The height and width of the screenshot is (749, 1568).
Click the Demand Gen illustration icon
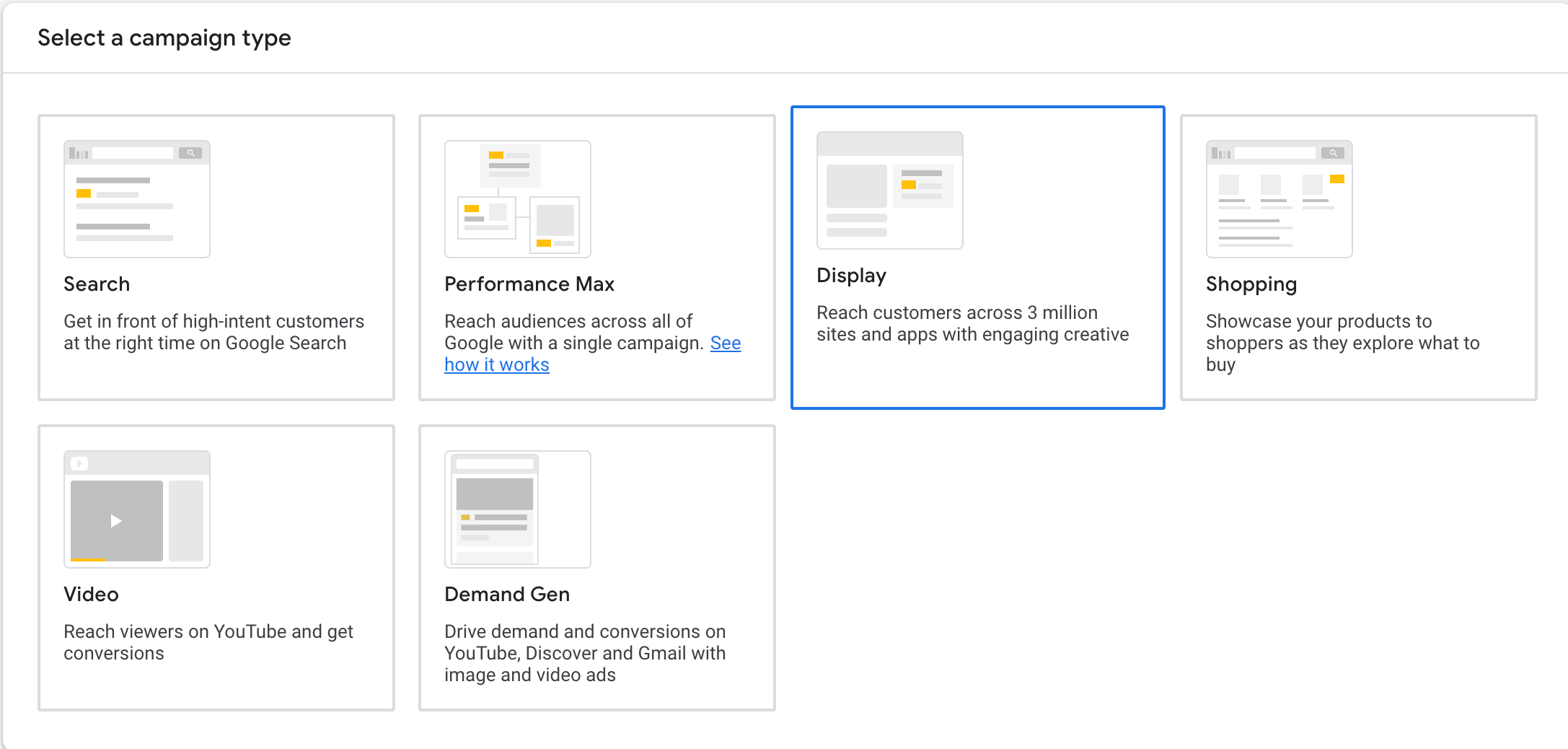click(518, 509)
